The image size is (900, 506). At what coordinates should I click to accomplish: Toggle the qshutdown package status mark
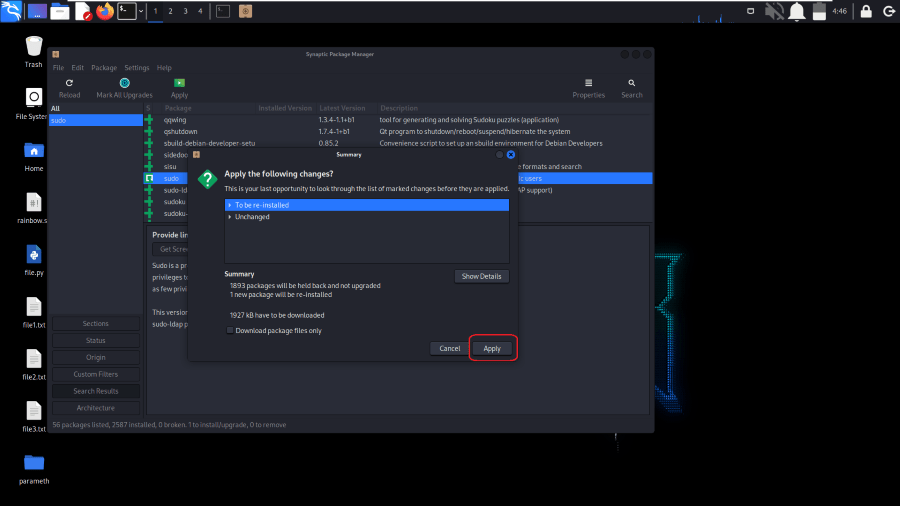[149, 131]
